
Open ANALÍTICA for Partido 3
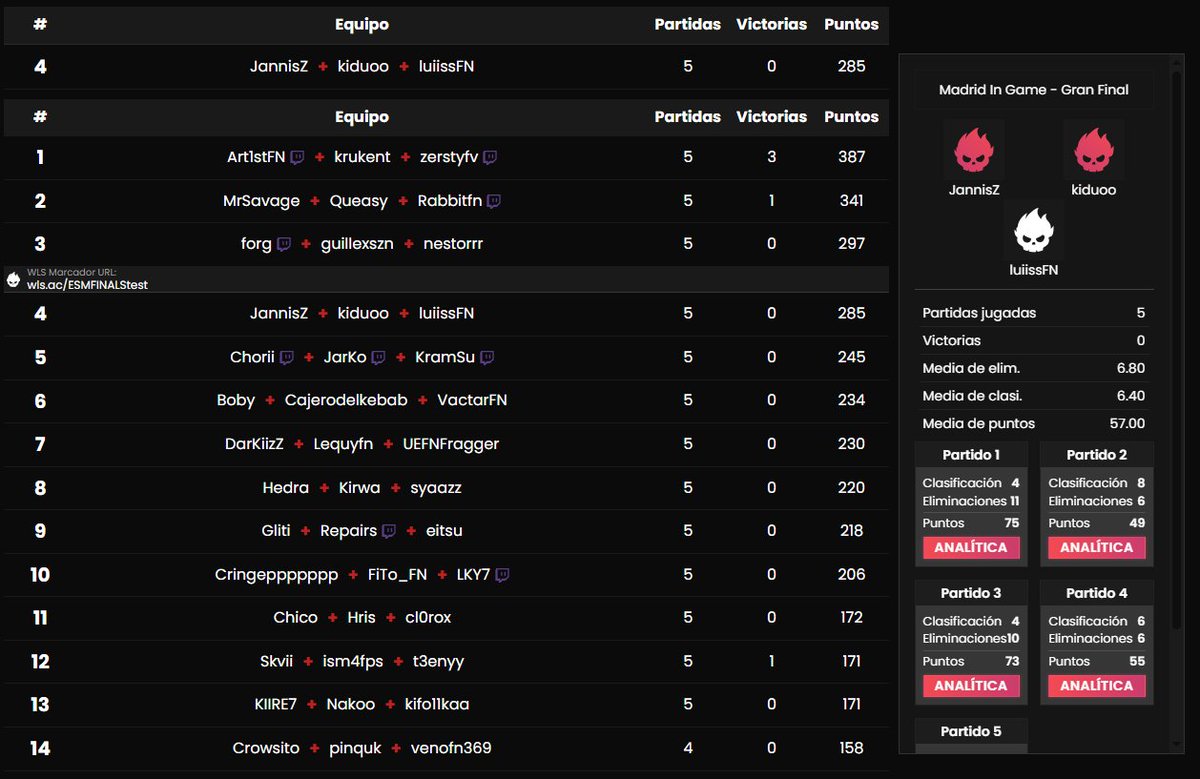point(971,686)
